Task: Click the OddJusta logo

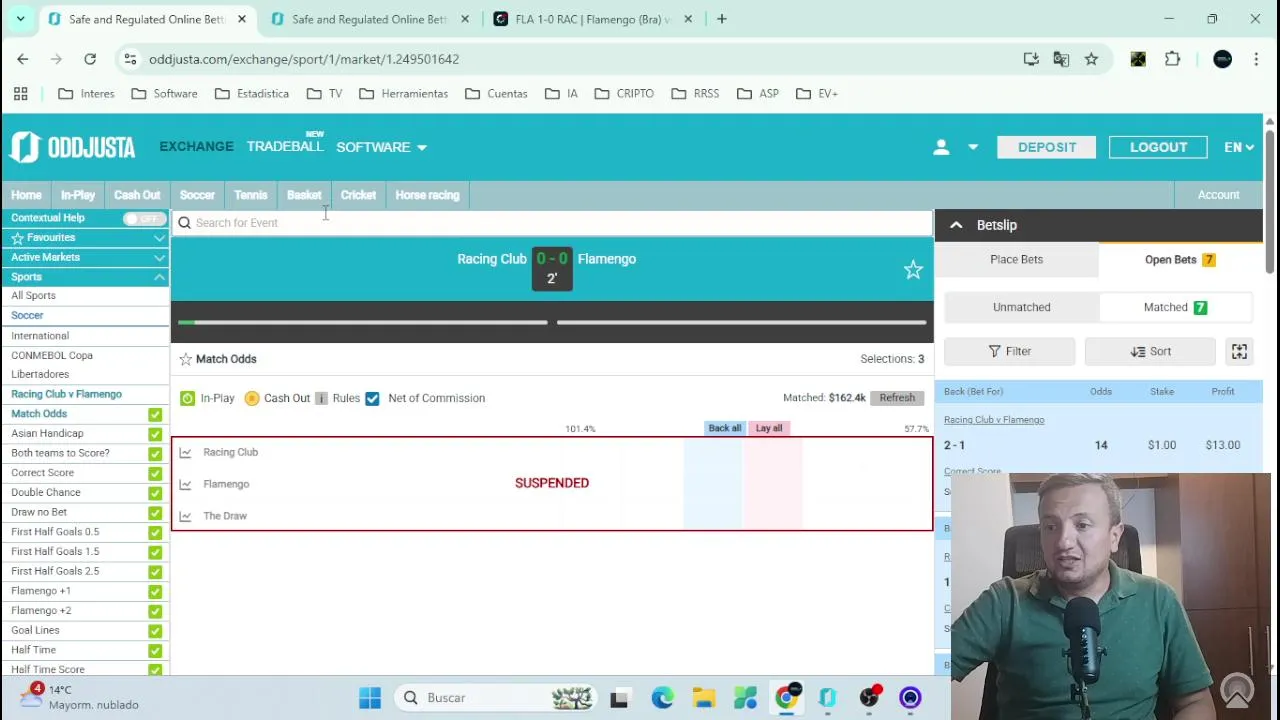Action: (72, 147)
